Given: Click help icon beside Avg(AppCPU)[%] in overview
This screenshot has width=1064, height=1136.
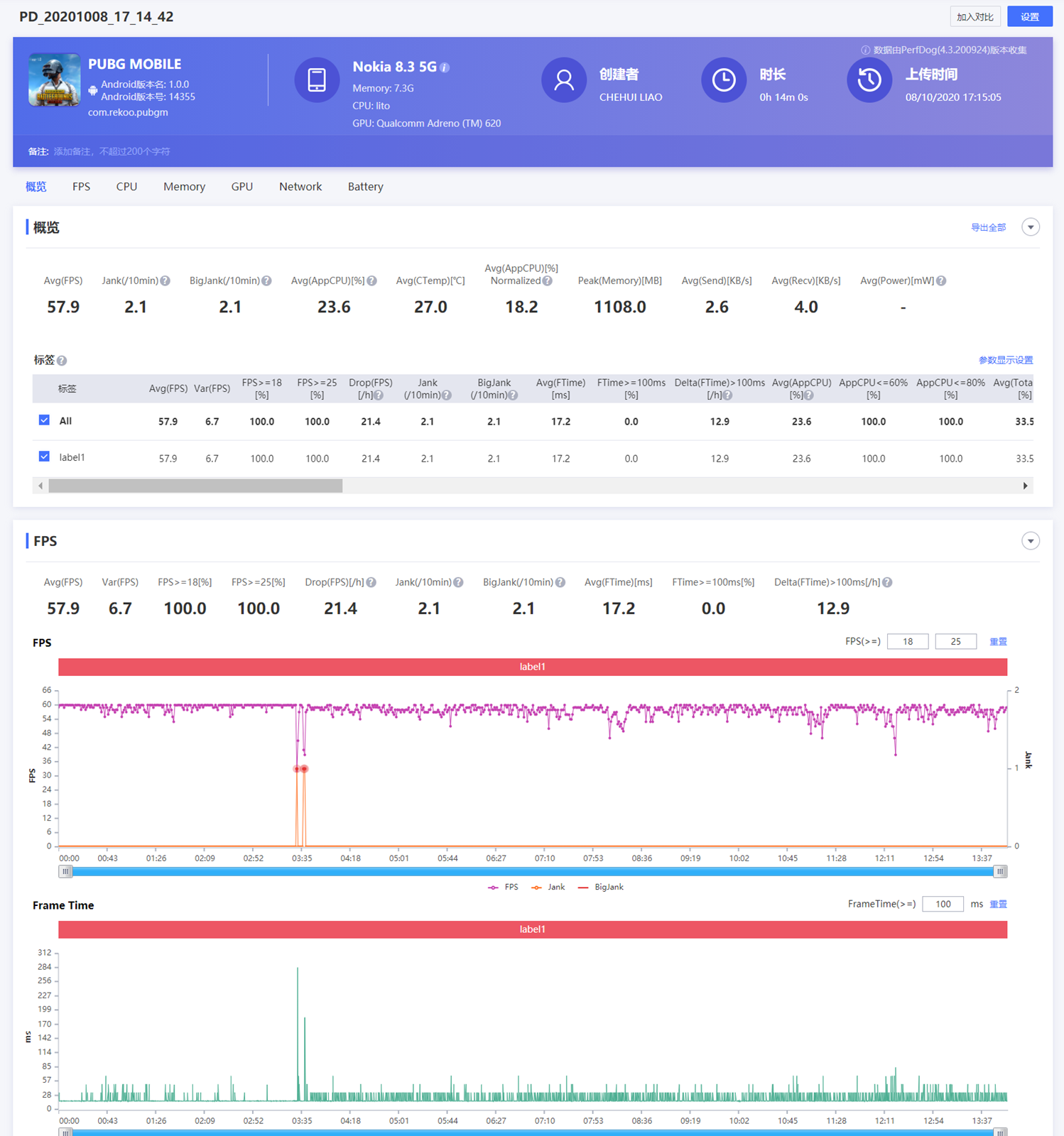Looking at the screenshot, I should (x=372, y=281).
